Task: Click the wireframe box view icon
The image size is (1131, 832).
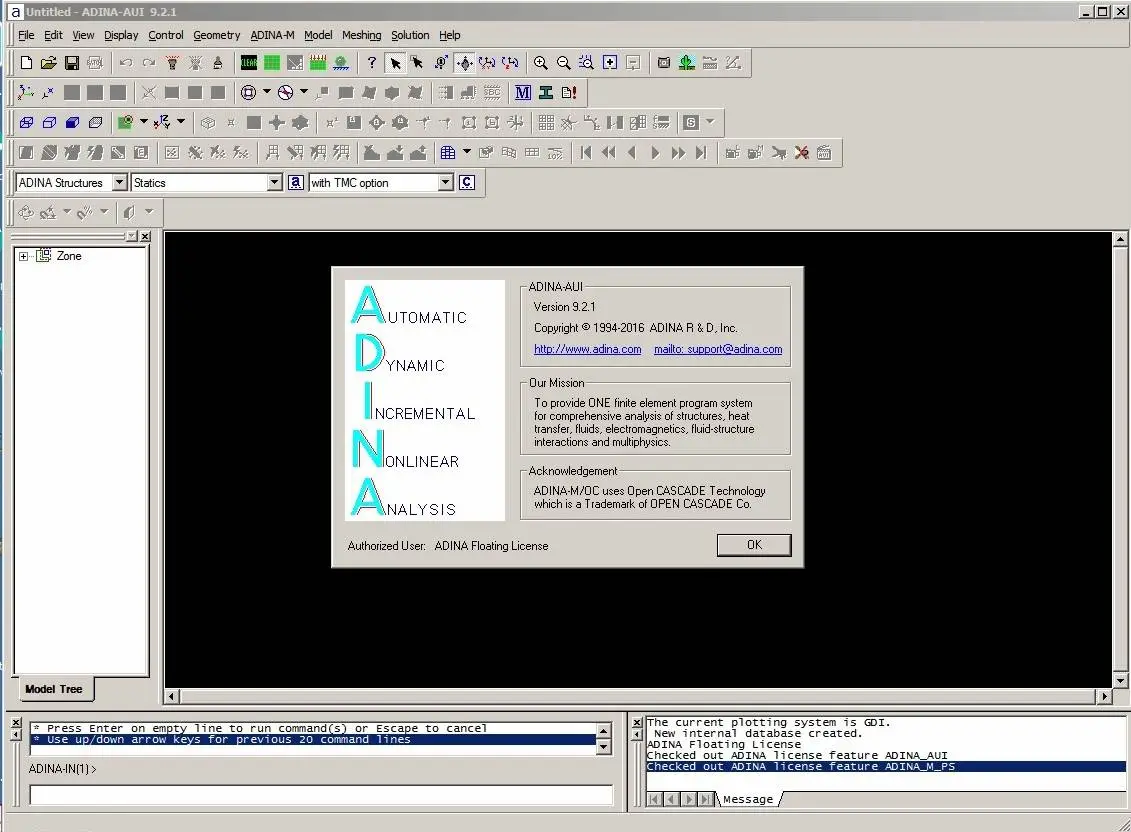Action: pyautogui.click(x=26, y=123)
